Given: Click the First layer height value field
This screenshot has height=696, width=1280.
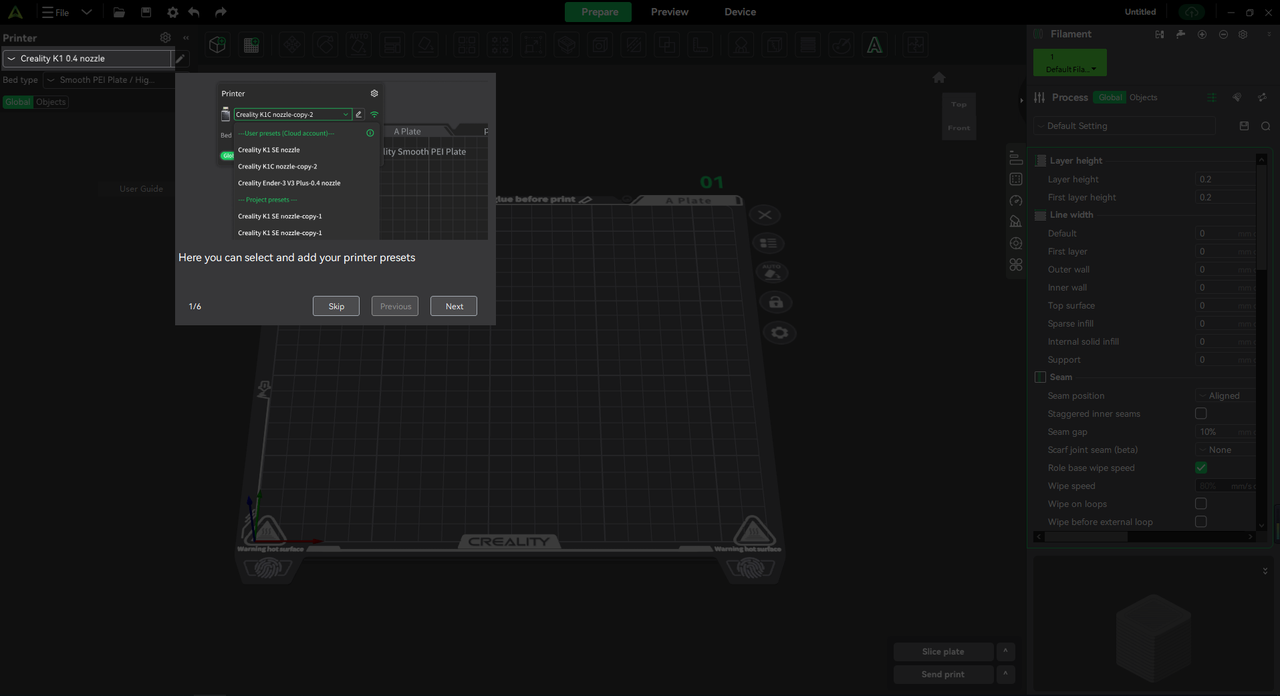Looking at the screenshot, I should 1225,198.
